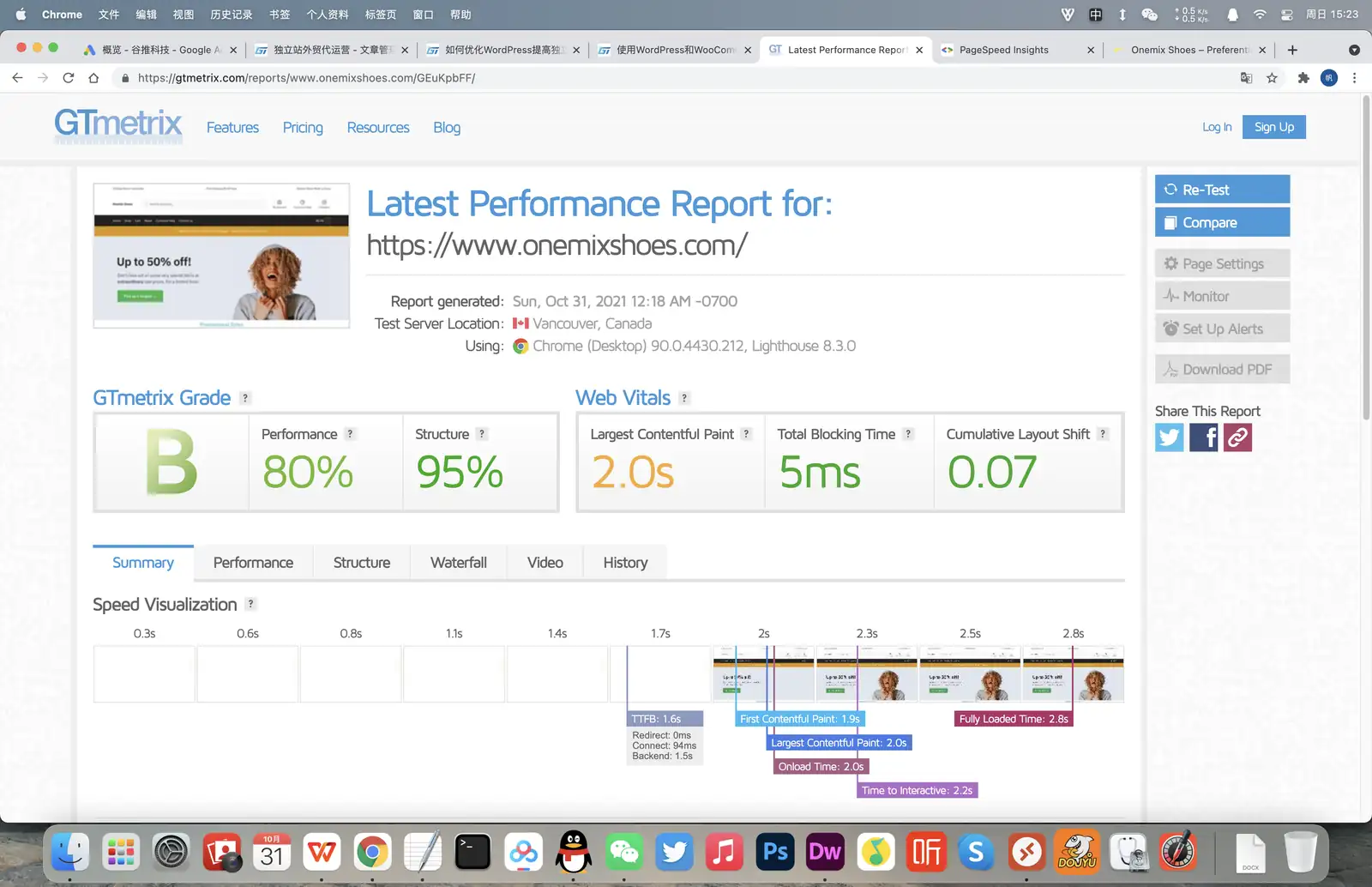Click the help icon next to GTmetrix Grade
This screenshot has height=887, width=1372.
(245, 398)
